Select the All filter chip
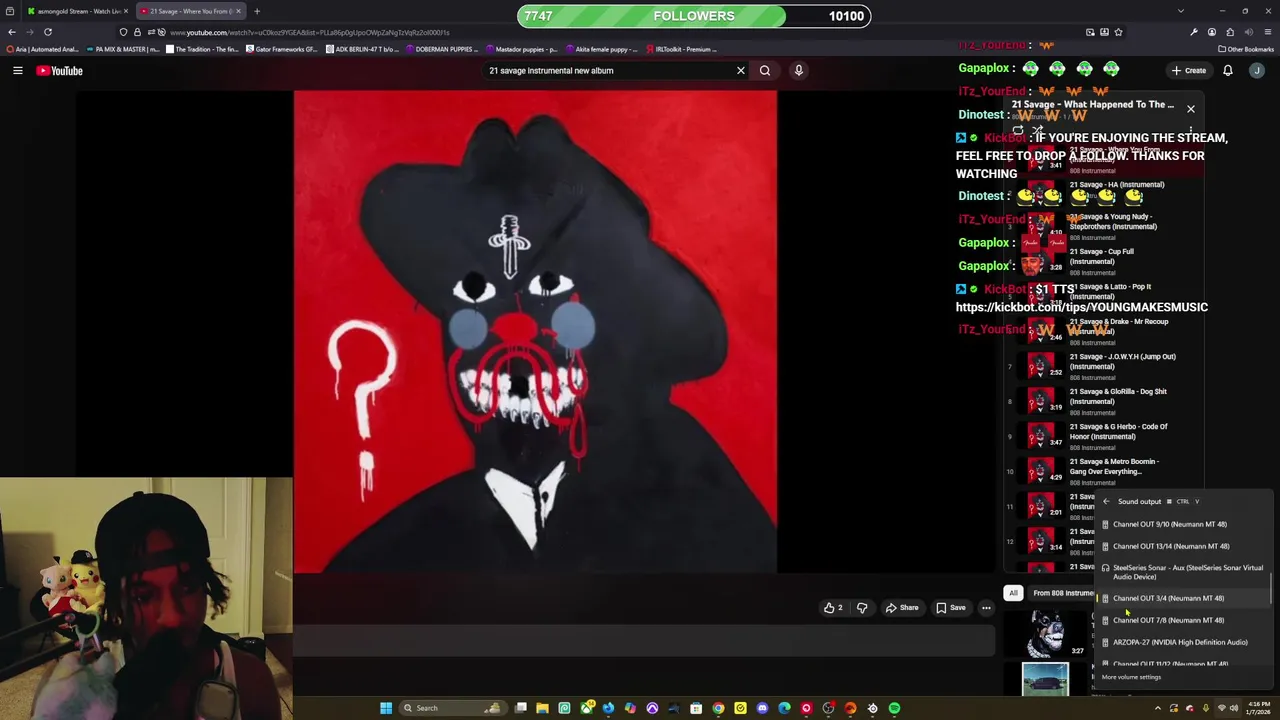 coord(1013,593)
